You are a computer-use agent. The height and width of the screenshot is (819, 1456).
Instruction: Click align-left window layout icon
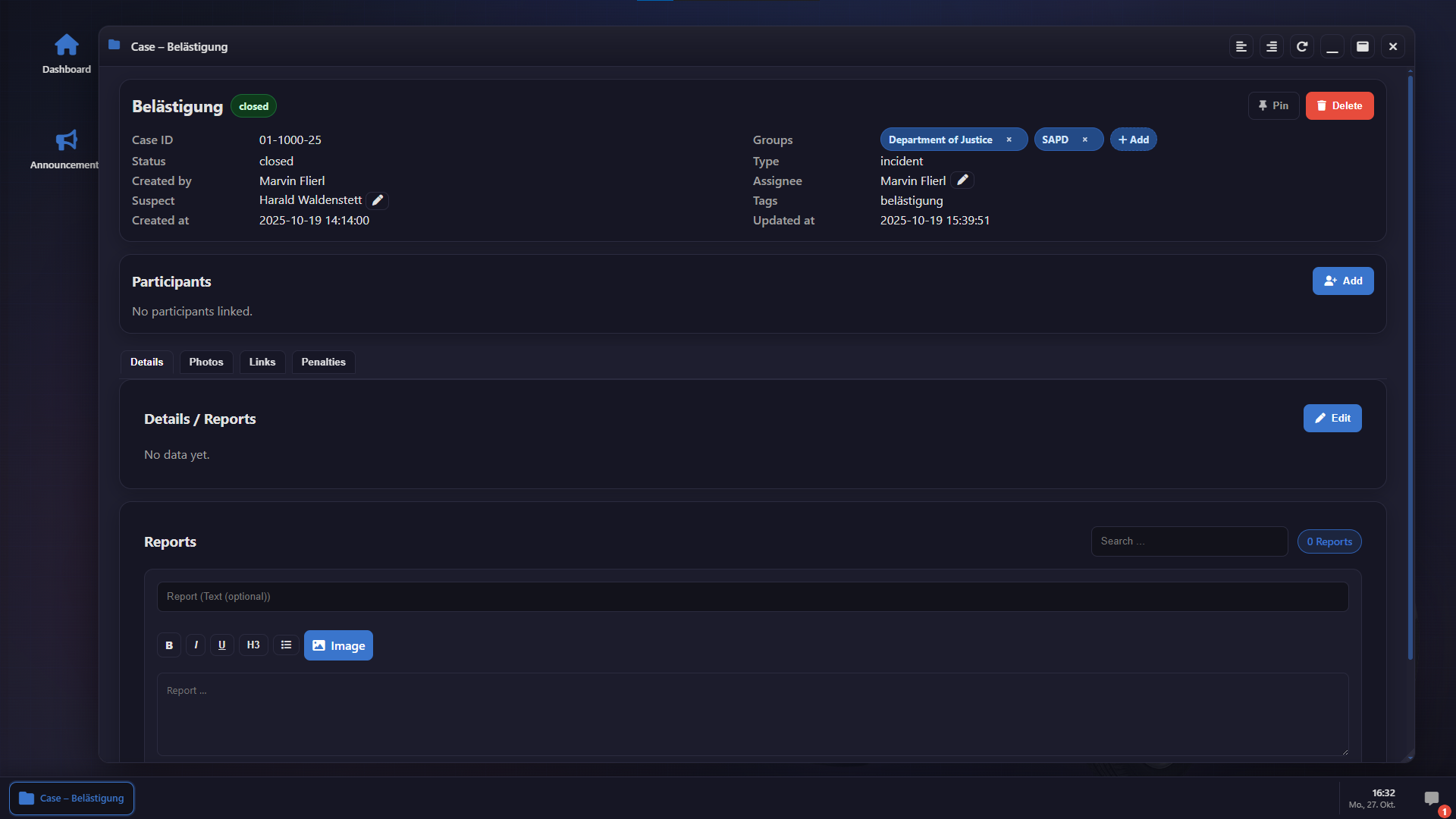pyautogui.click(x=1241, y=47)
